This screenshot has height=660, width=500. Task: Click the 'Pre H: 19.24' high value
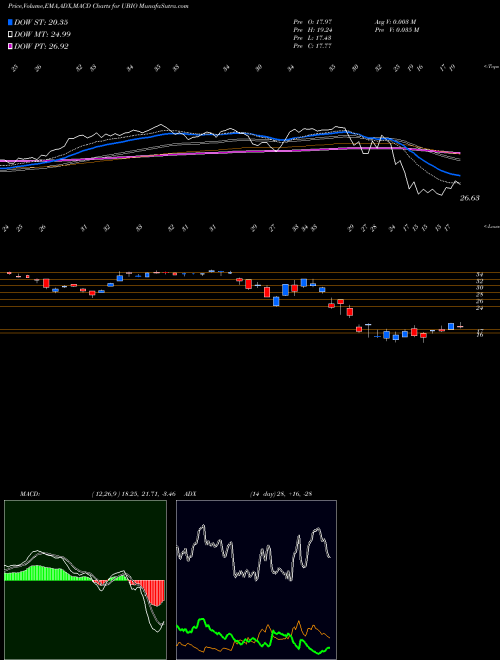point(313,30)
